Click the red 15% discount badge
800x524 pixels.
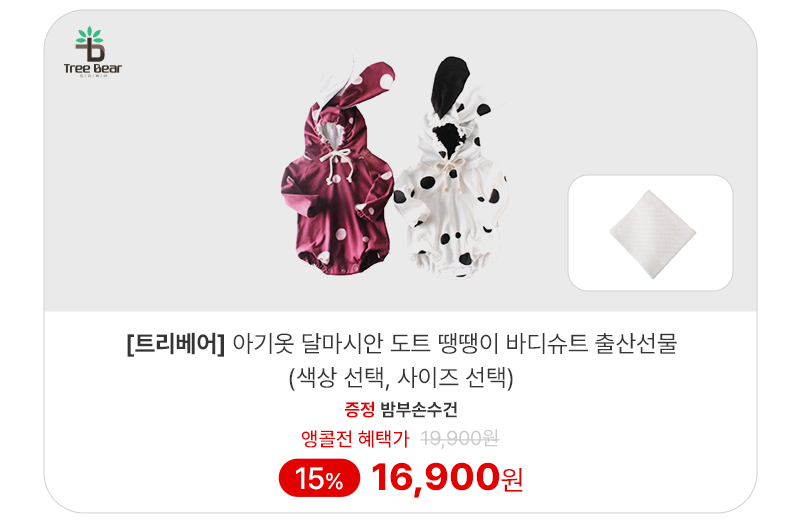pyautogui.click(x=319, y=478)
